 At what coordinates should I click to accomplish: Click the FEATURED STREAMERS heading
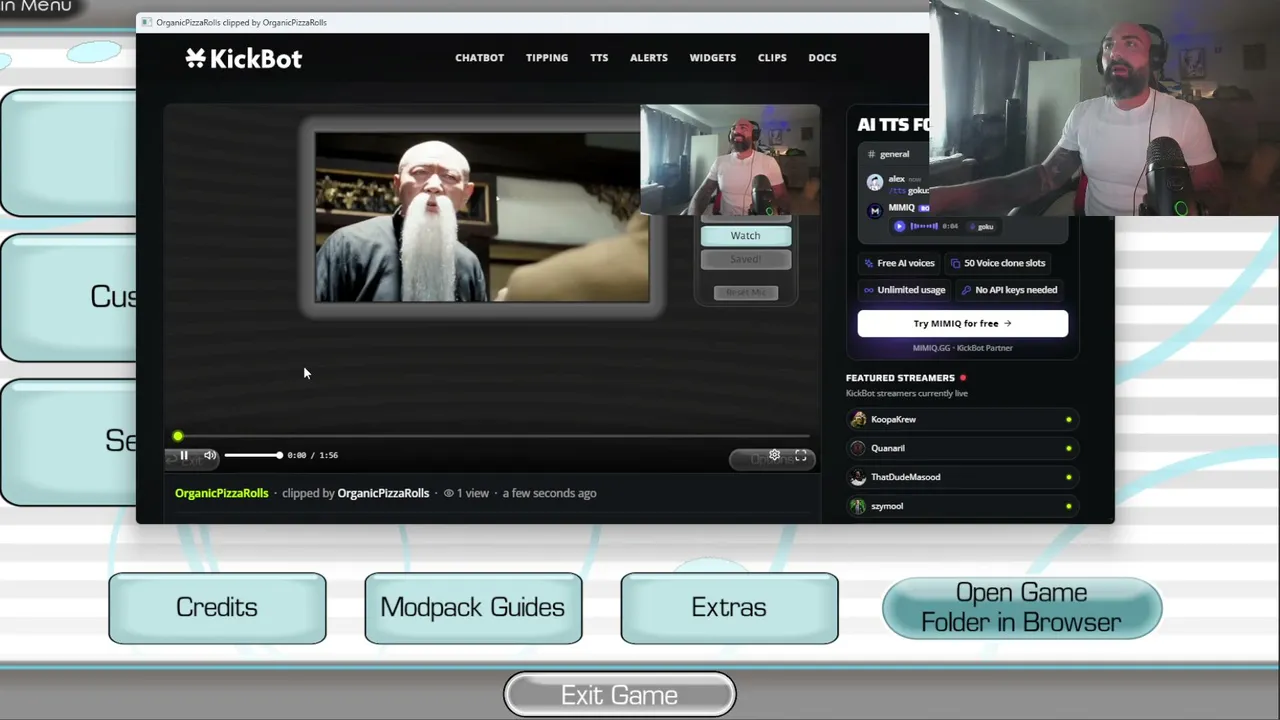pyautogui.click(x=900, y=378)
